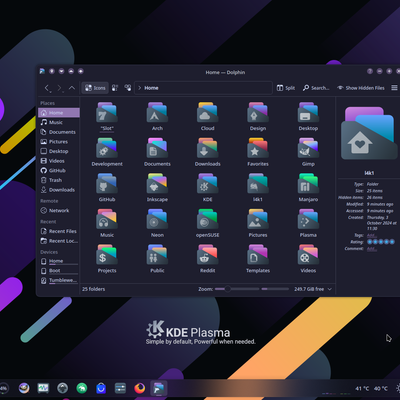This screenshot has width=400, height=400.
Task: Open Trash in Places sidebar
Action: click(x=59, y=180)
